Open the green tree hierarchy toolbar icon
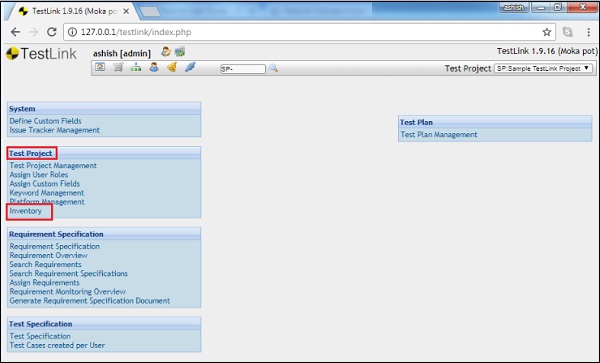The height and width of the screenshot is (363, 600). coord(136,68)
